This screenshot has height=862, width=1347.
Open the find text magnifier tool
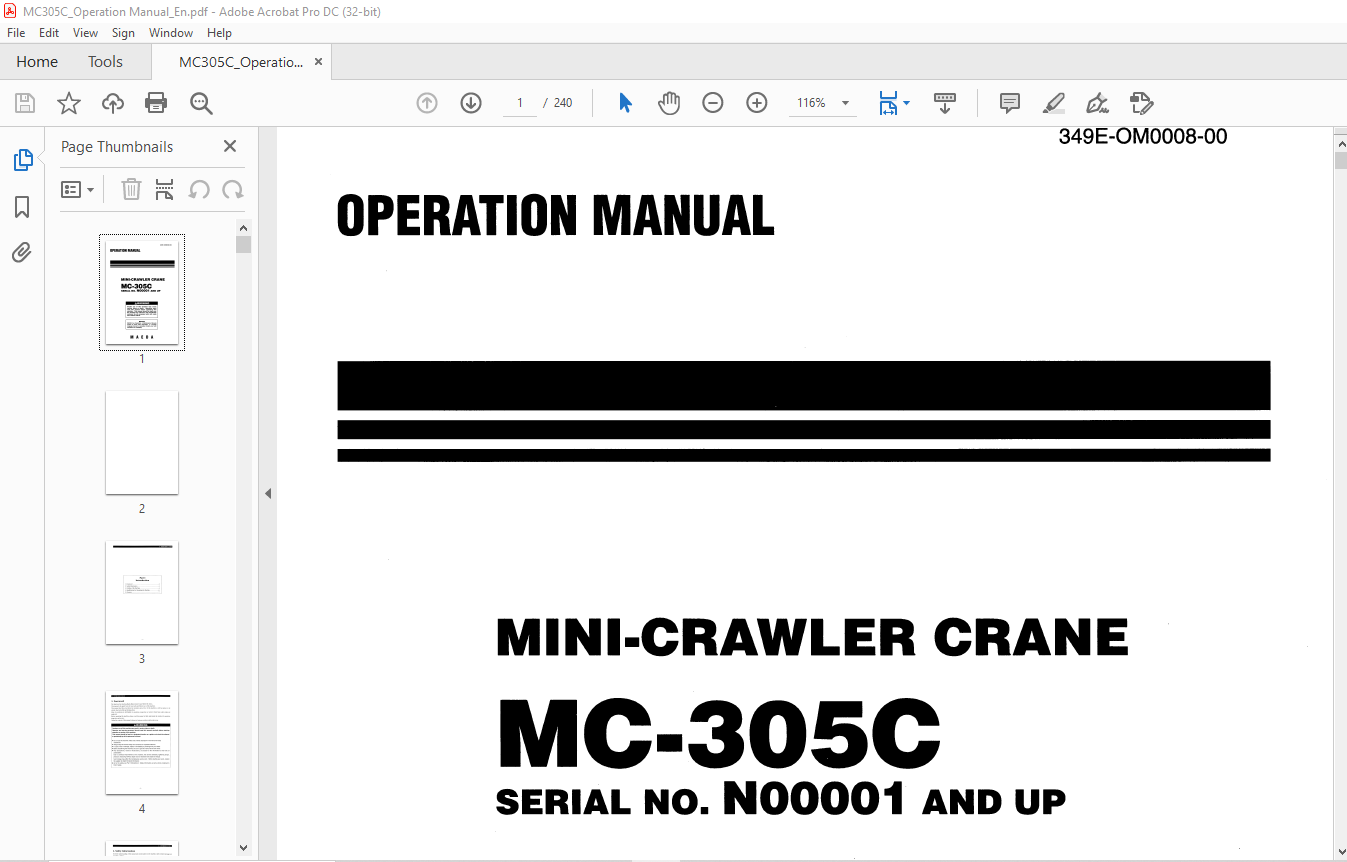[201, 103]
